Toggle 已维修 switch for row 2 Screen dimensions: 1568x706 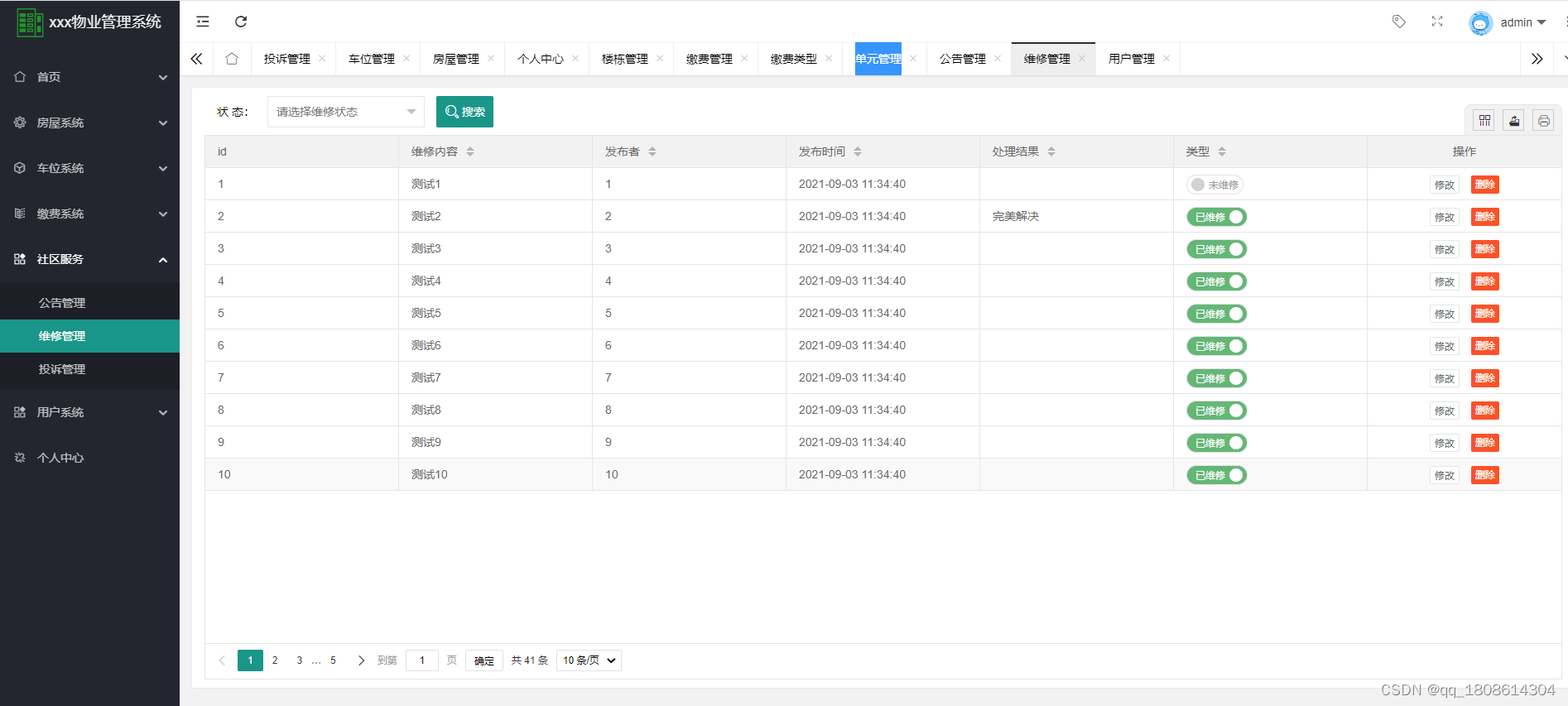pos(1216,217)
